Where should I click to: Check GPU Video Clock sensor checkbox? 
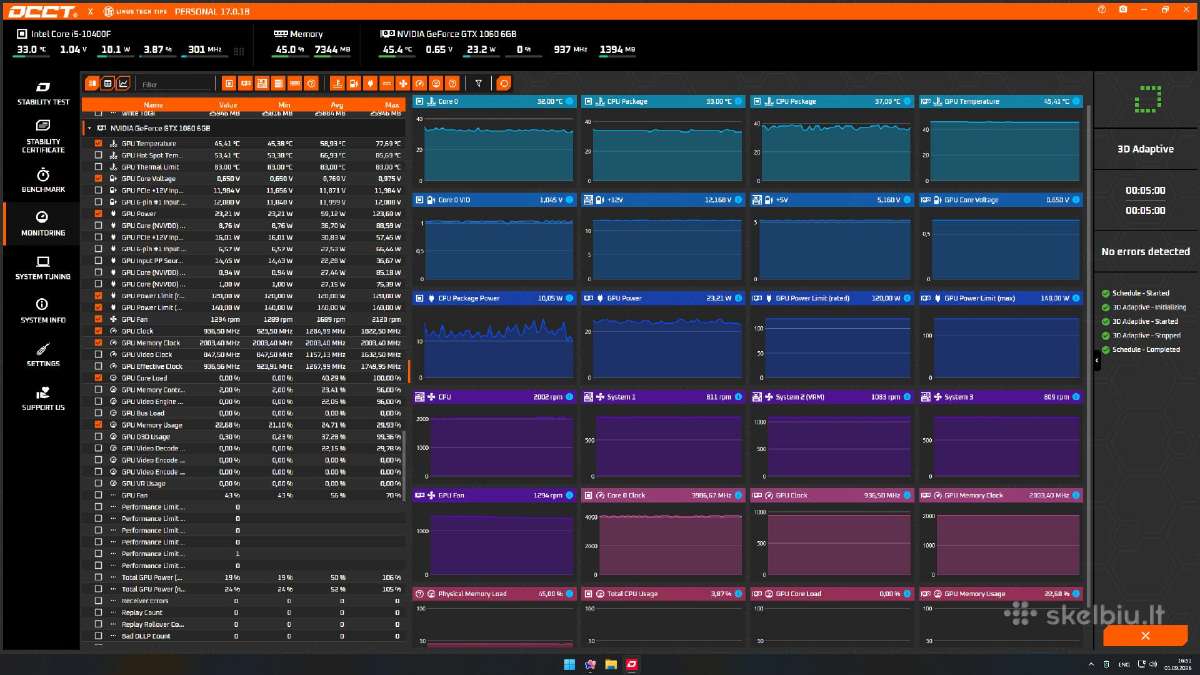coord(98,354)
